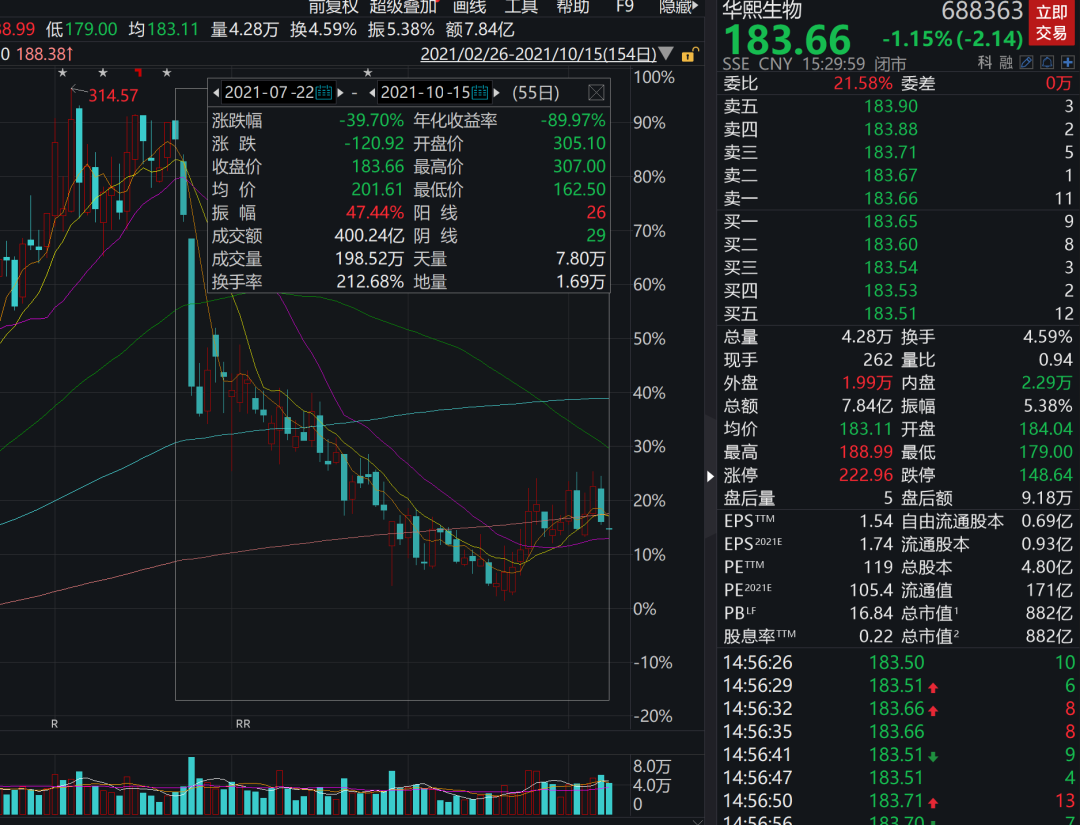Click the 融 margin trading badge

tap(1007, 63)
